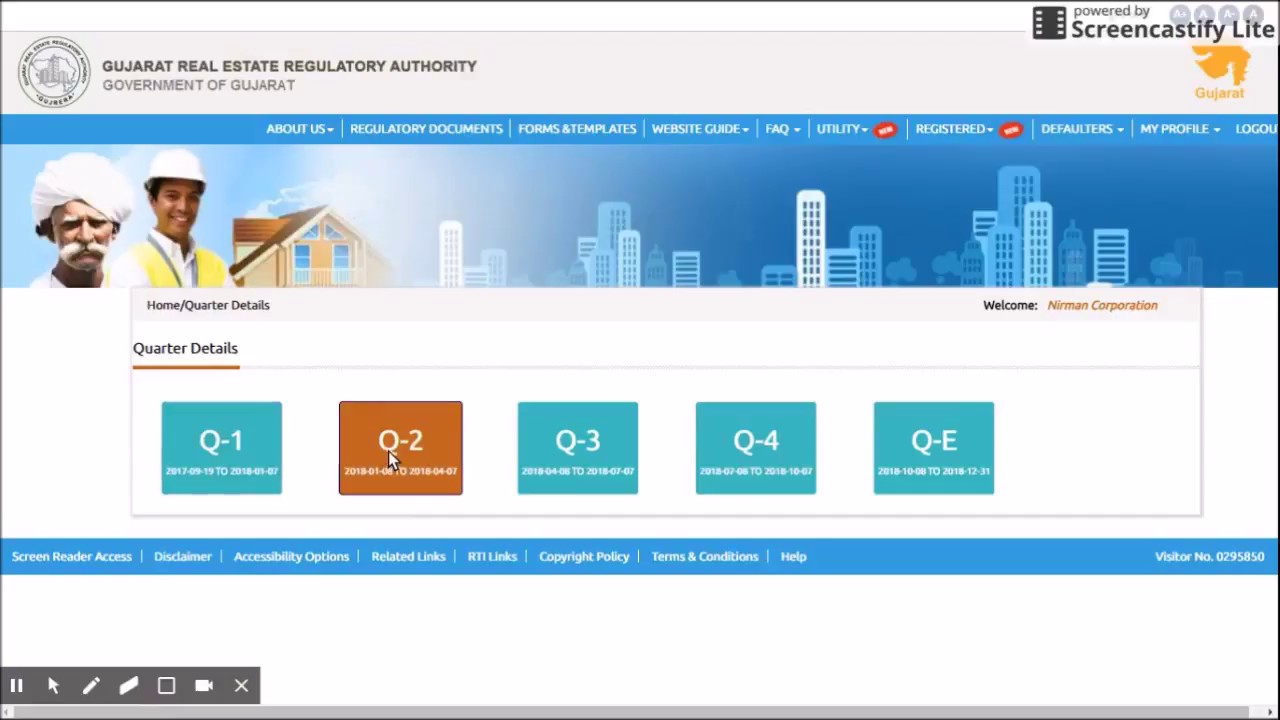Open the Copyright Policy footer link
The width and height of the screenshot is (1280, 720).
(584, 556)
